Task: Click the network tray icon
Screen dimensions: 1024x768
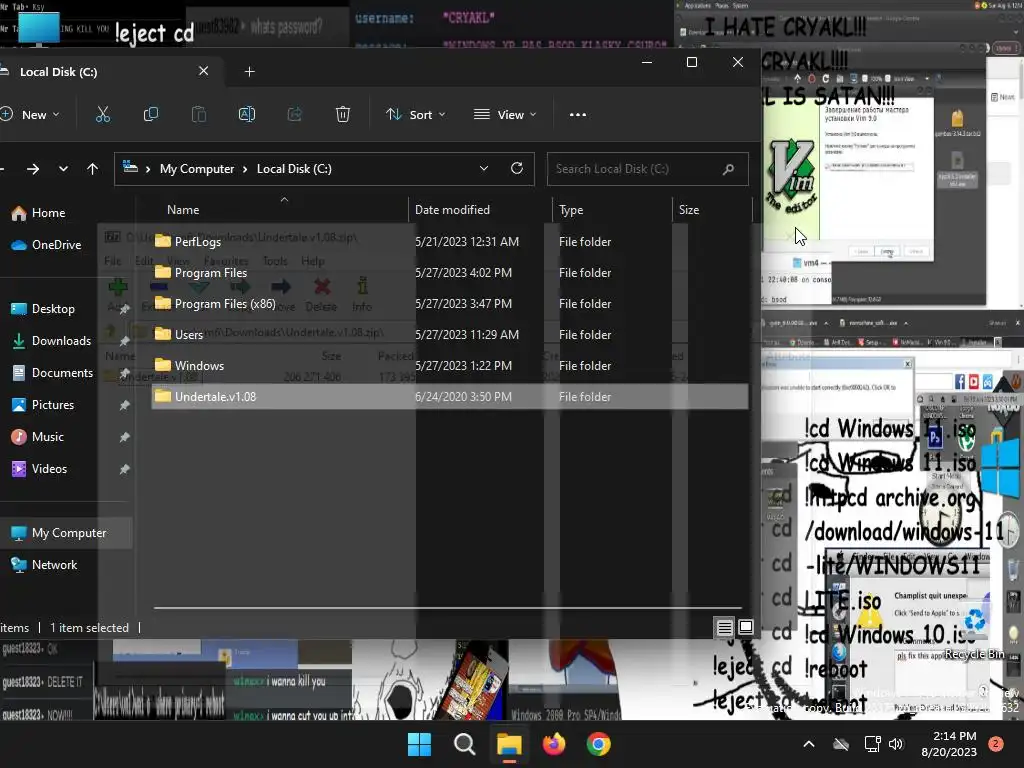Action: (x=872, y=744)
